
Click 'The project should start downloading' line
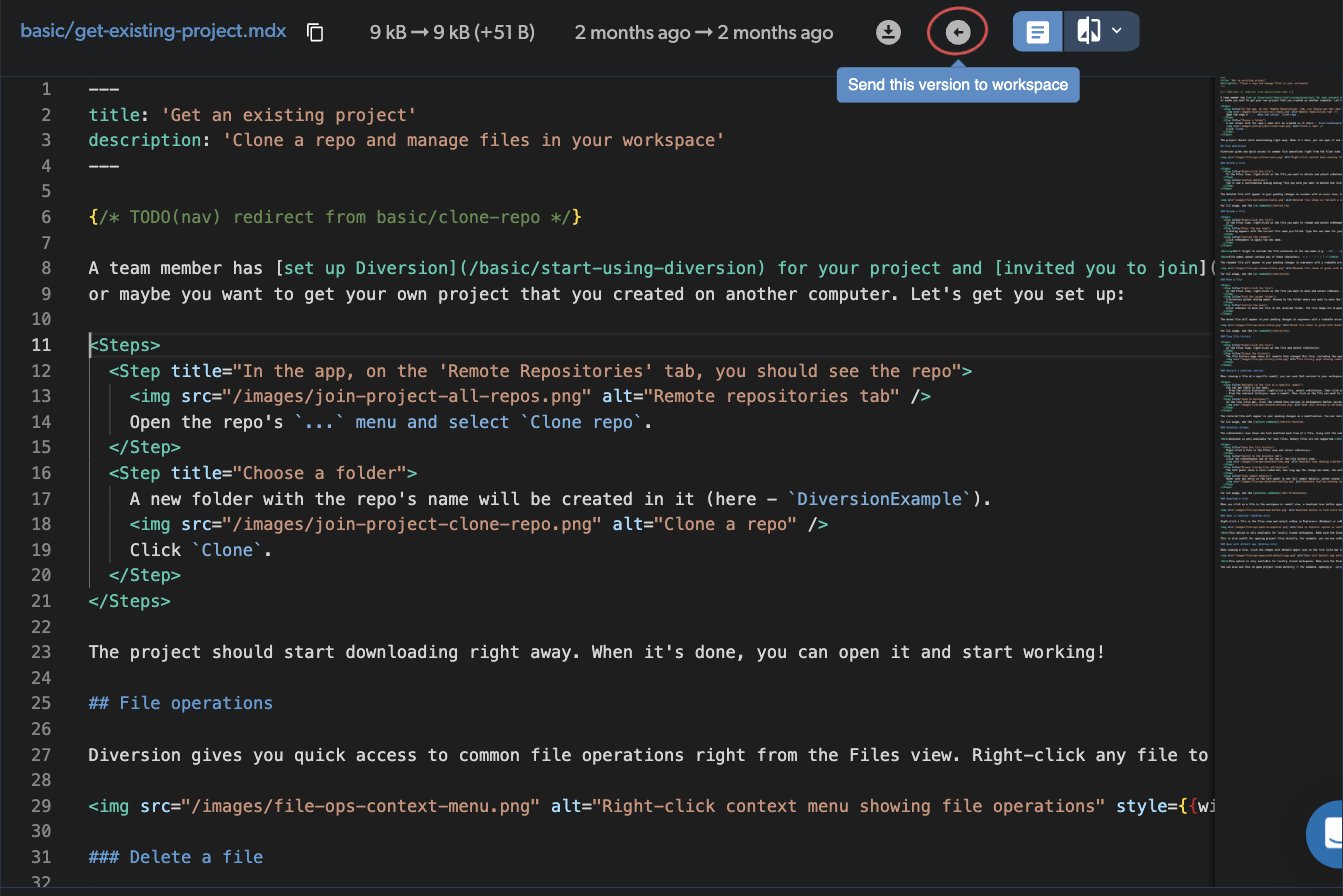[x=597, y=652]
